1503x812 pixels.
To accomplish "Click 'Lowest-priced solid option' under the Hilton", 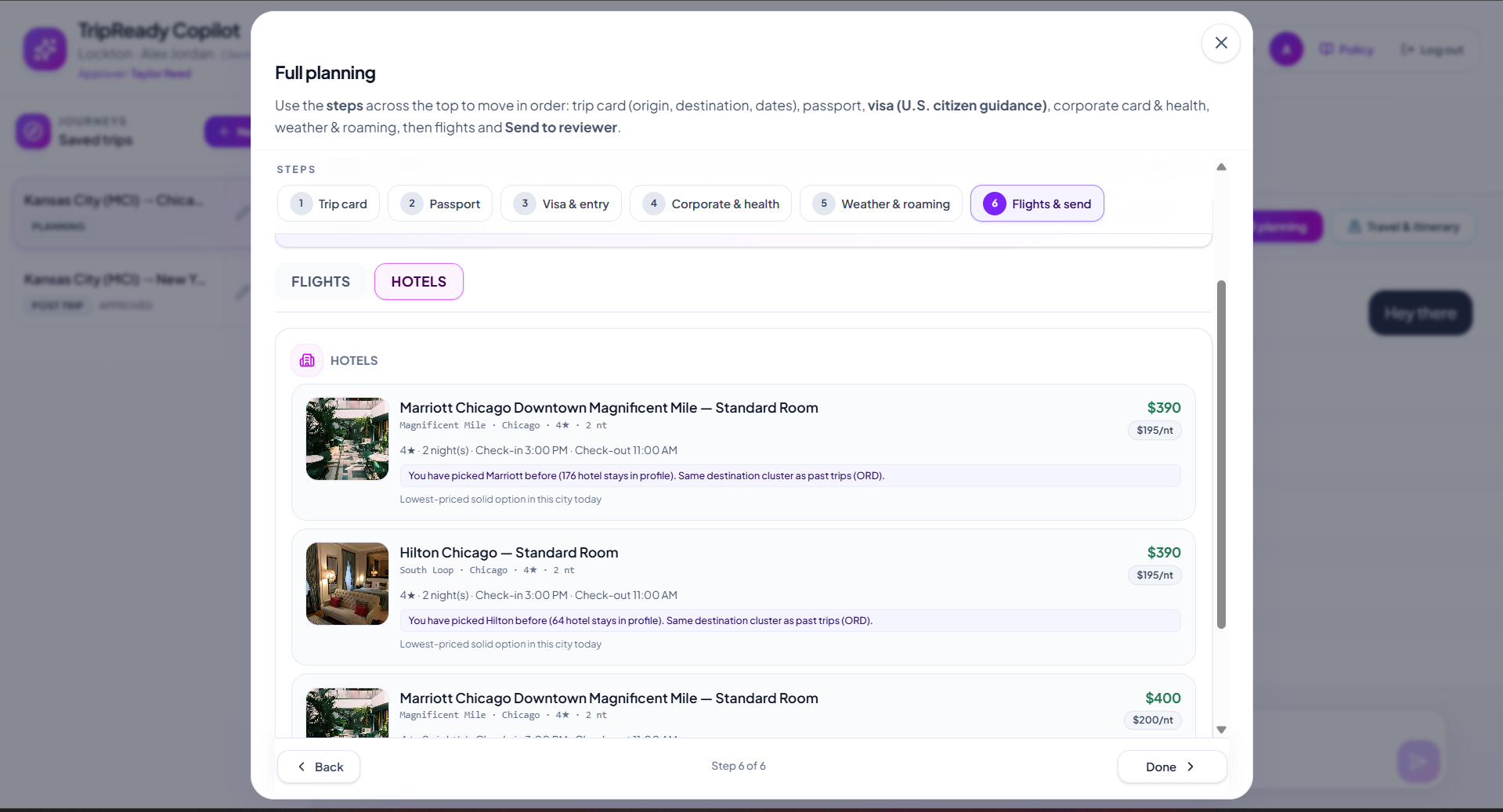I will 500,644.
